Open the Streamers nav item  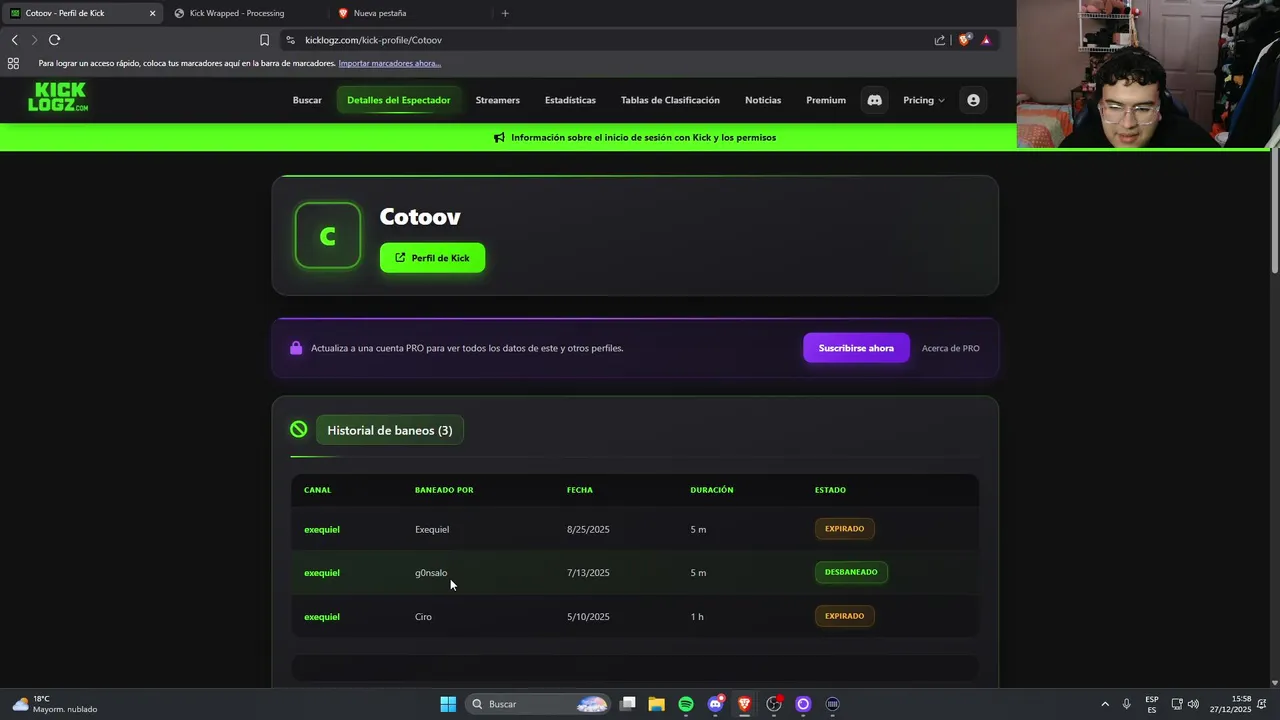[x=497, y=100]
